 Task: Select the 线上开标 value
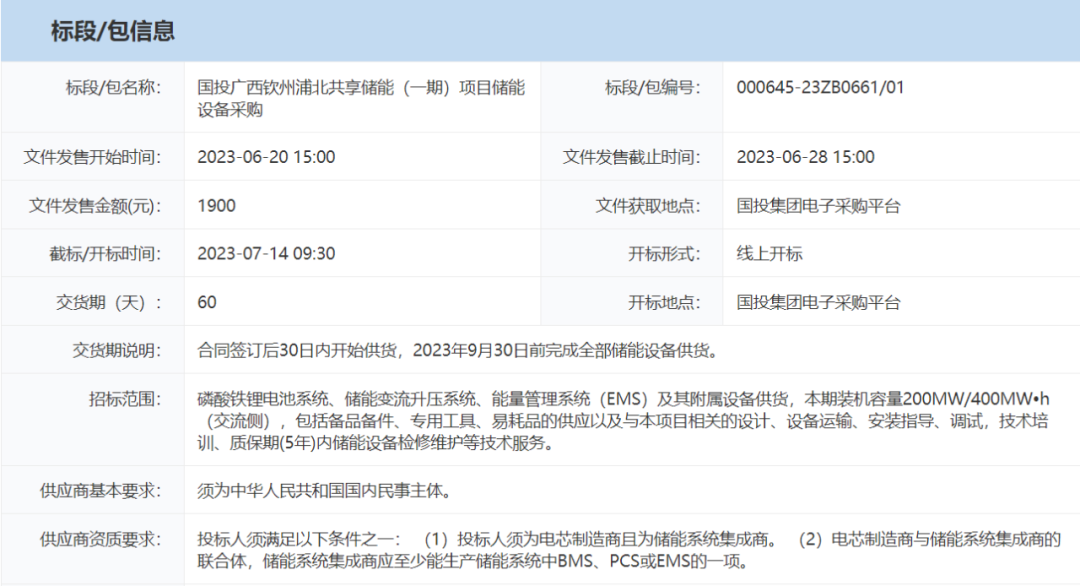coord(769,254)
